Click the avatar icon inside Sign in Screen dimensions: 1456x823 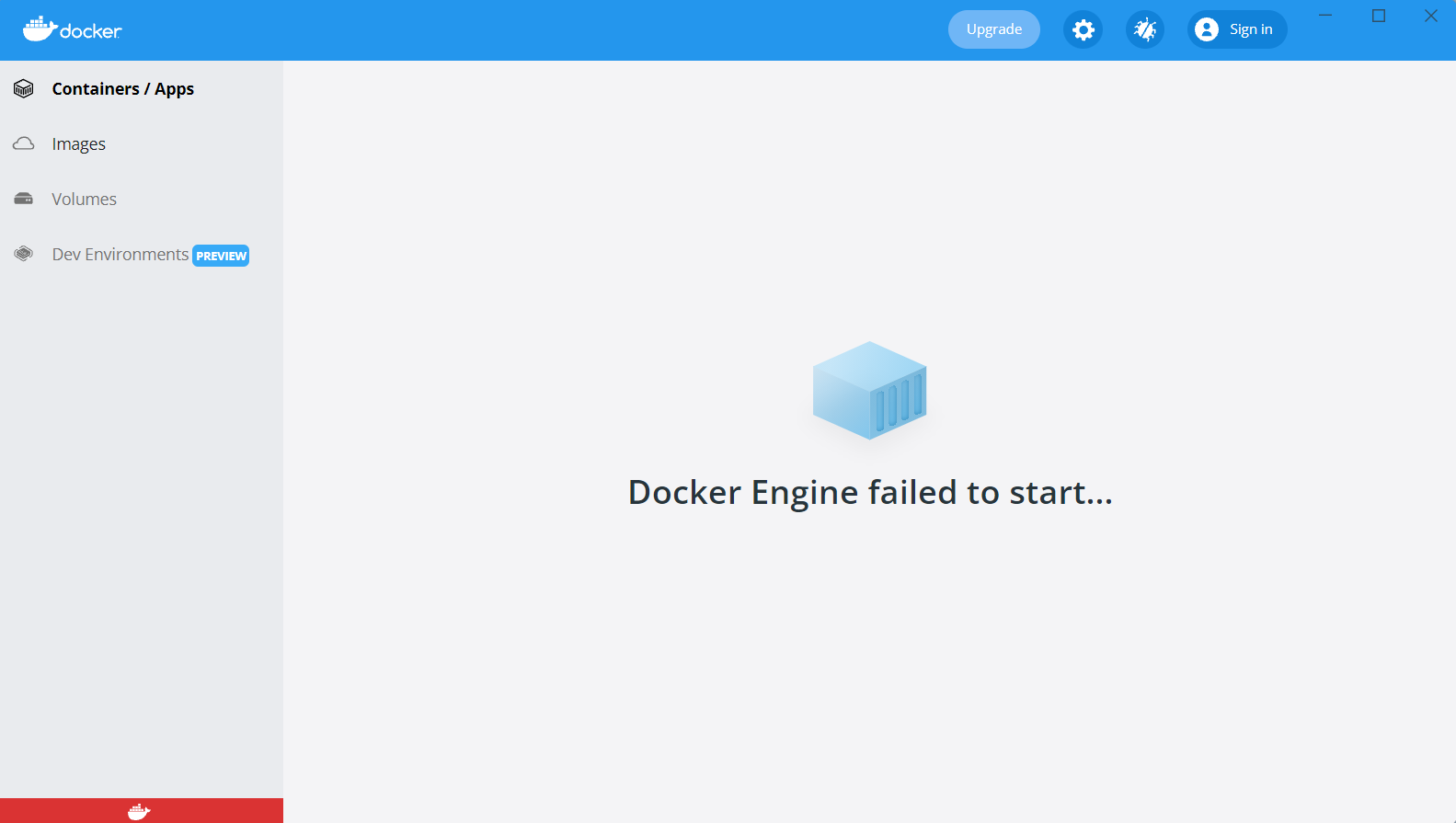coord(1206,29)
